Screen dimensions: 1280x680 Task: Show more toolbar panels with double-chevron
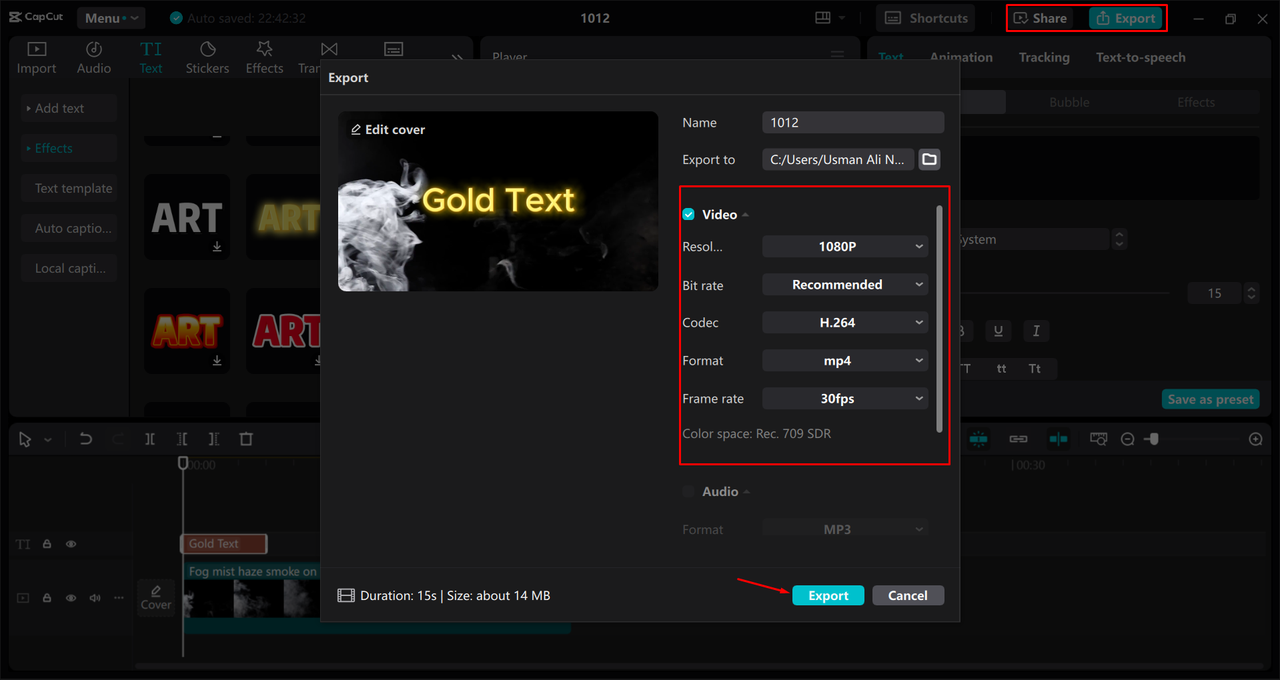pyautogui.click(x=457, y=58)
